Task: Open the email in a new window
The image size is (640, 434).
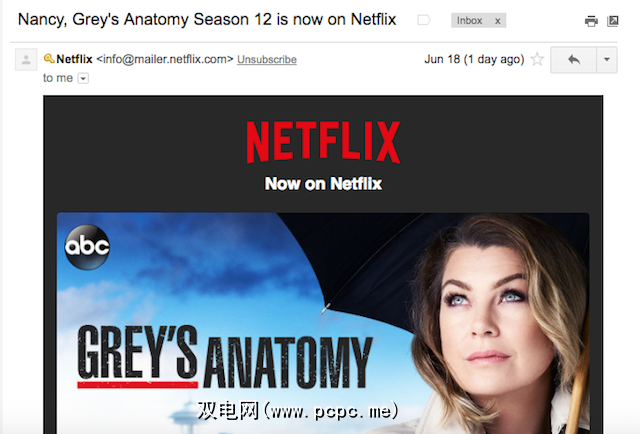Action: (613, 21)
